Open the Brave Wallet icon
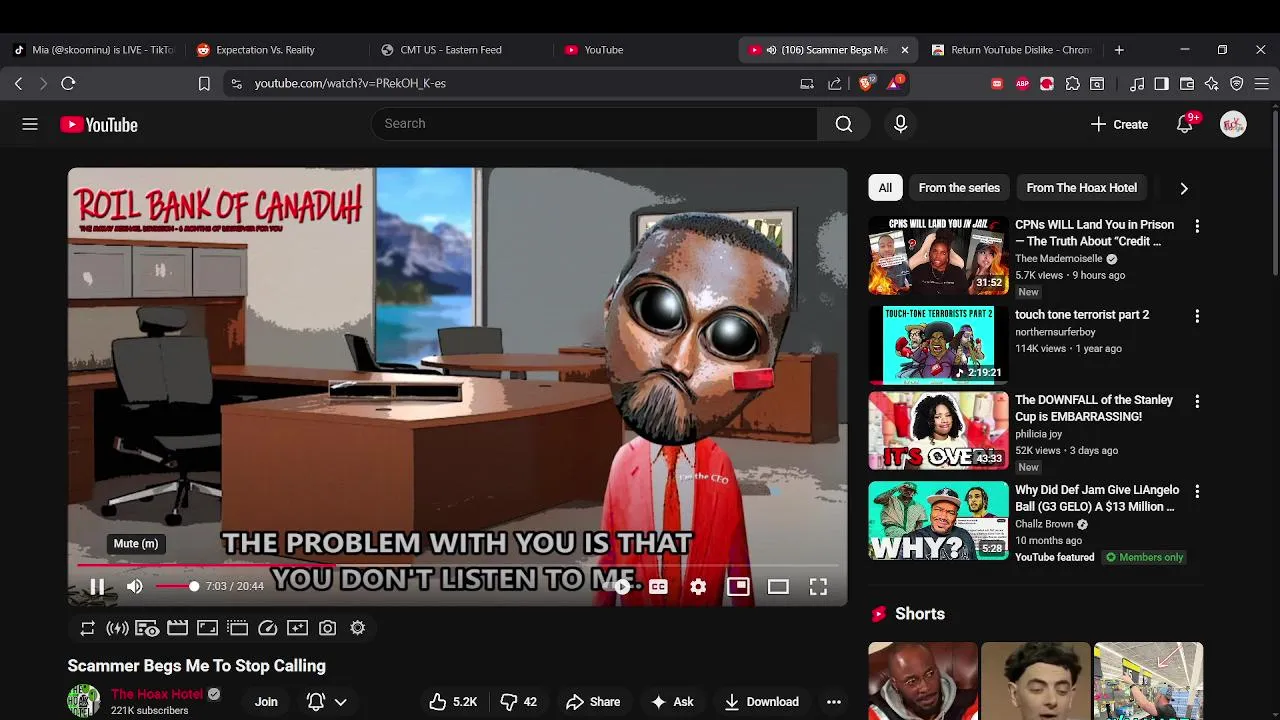 1187,84
